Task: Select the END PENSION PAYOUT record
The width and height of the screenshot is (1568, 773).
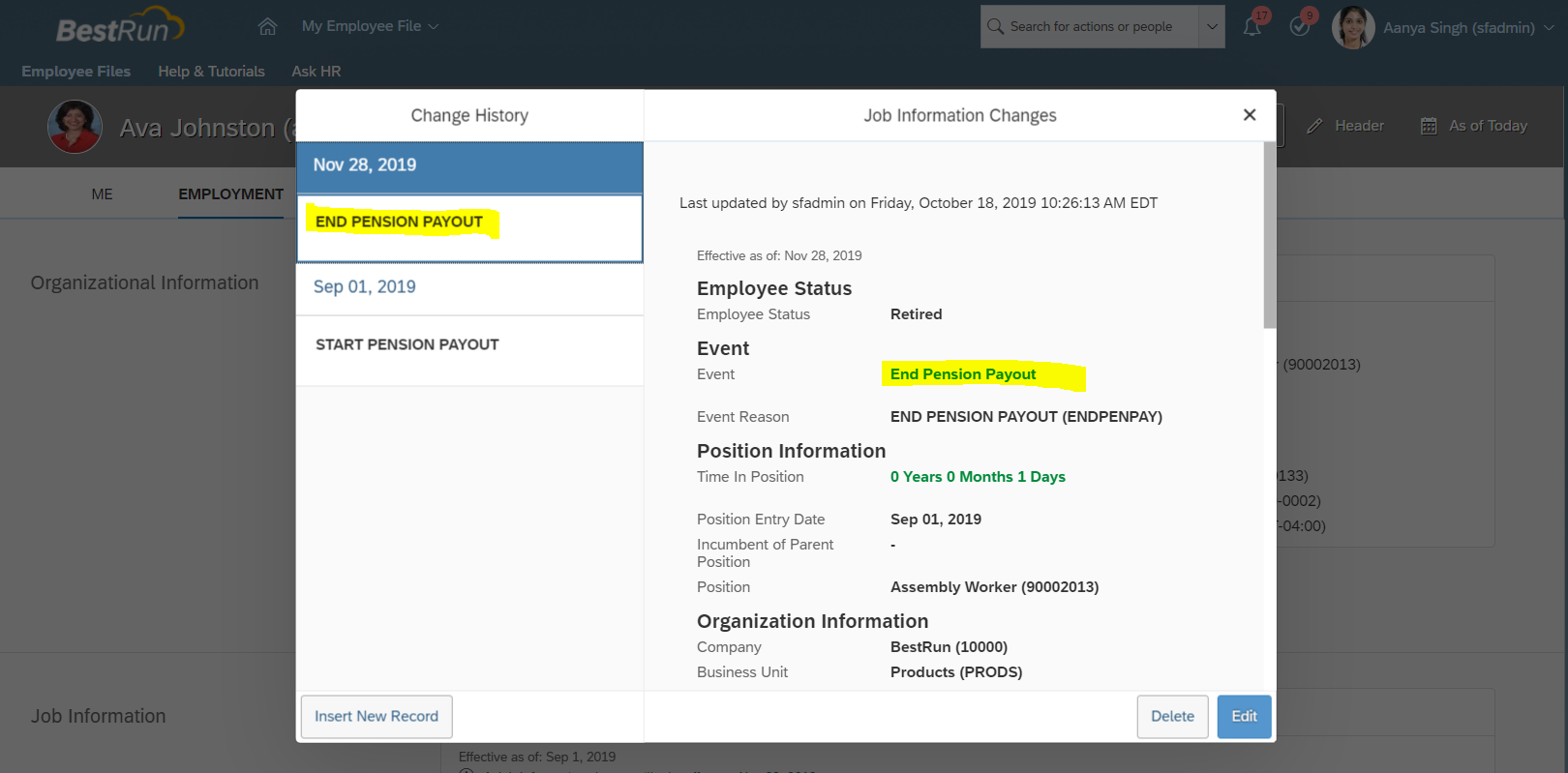Action: tap(469, 229)
